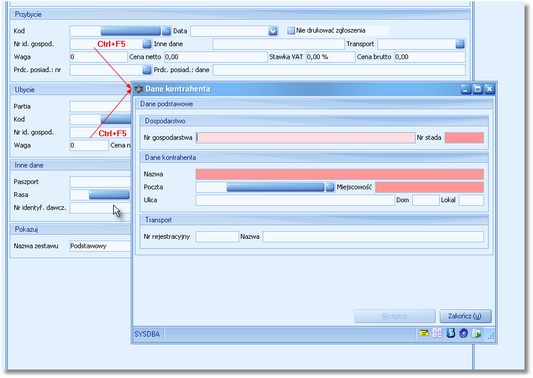Click the Partia field in Ubycie
This screenshot has height=378, width=533.
point(100,106)
